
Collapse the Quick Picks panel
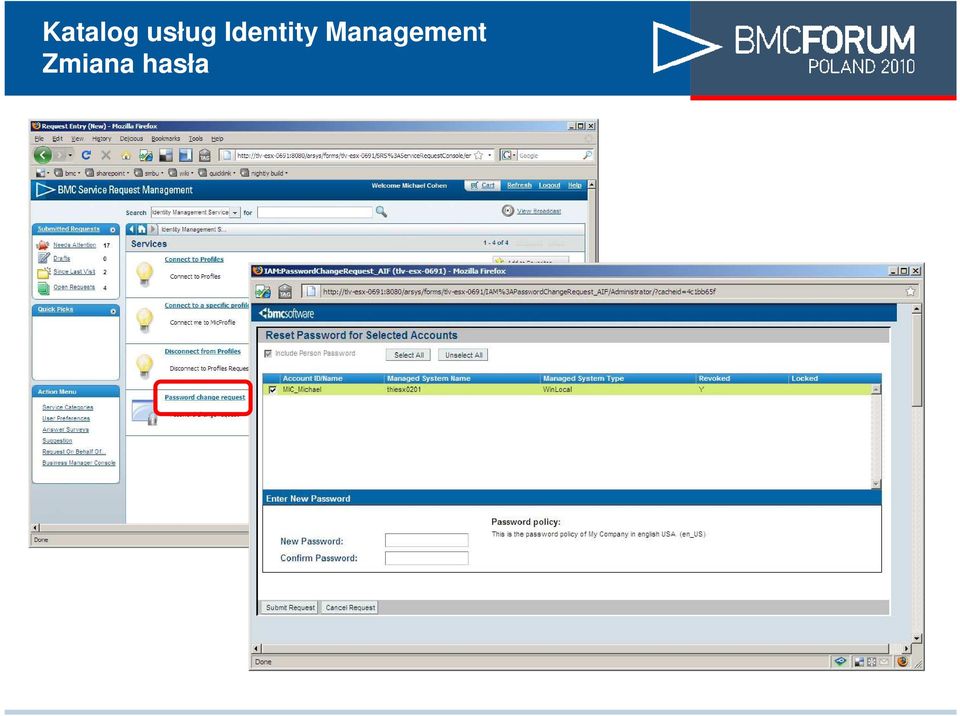coord(113,311)
